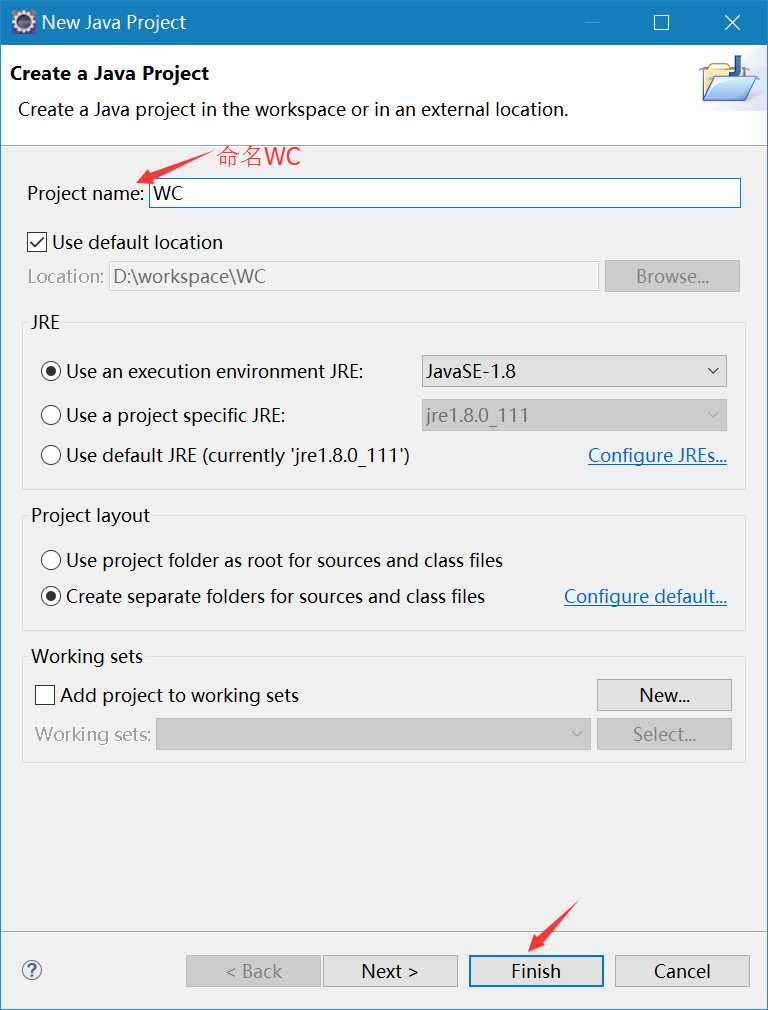Select Use project folder as root option
The height and width of the screenshot is (1010, 768).
point(51,560)
